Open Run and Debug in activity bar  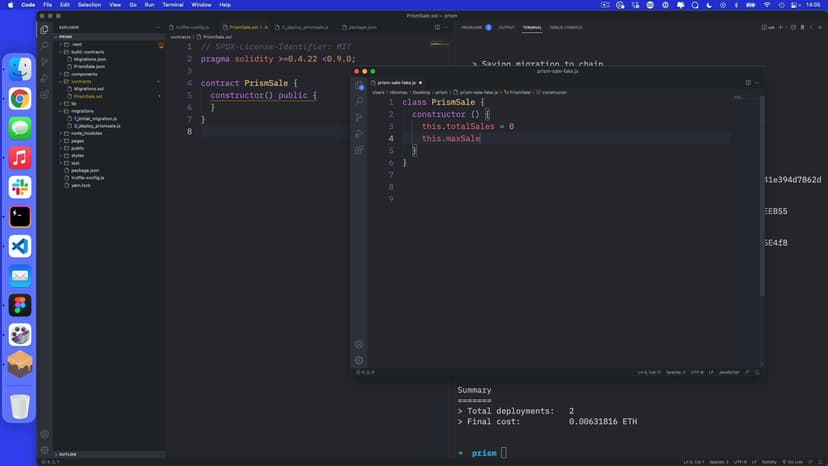coord(44,78)
